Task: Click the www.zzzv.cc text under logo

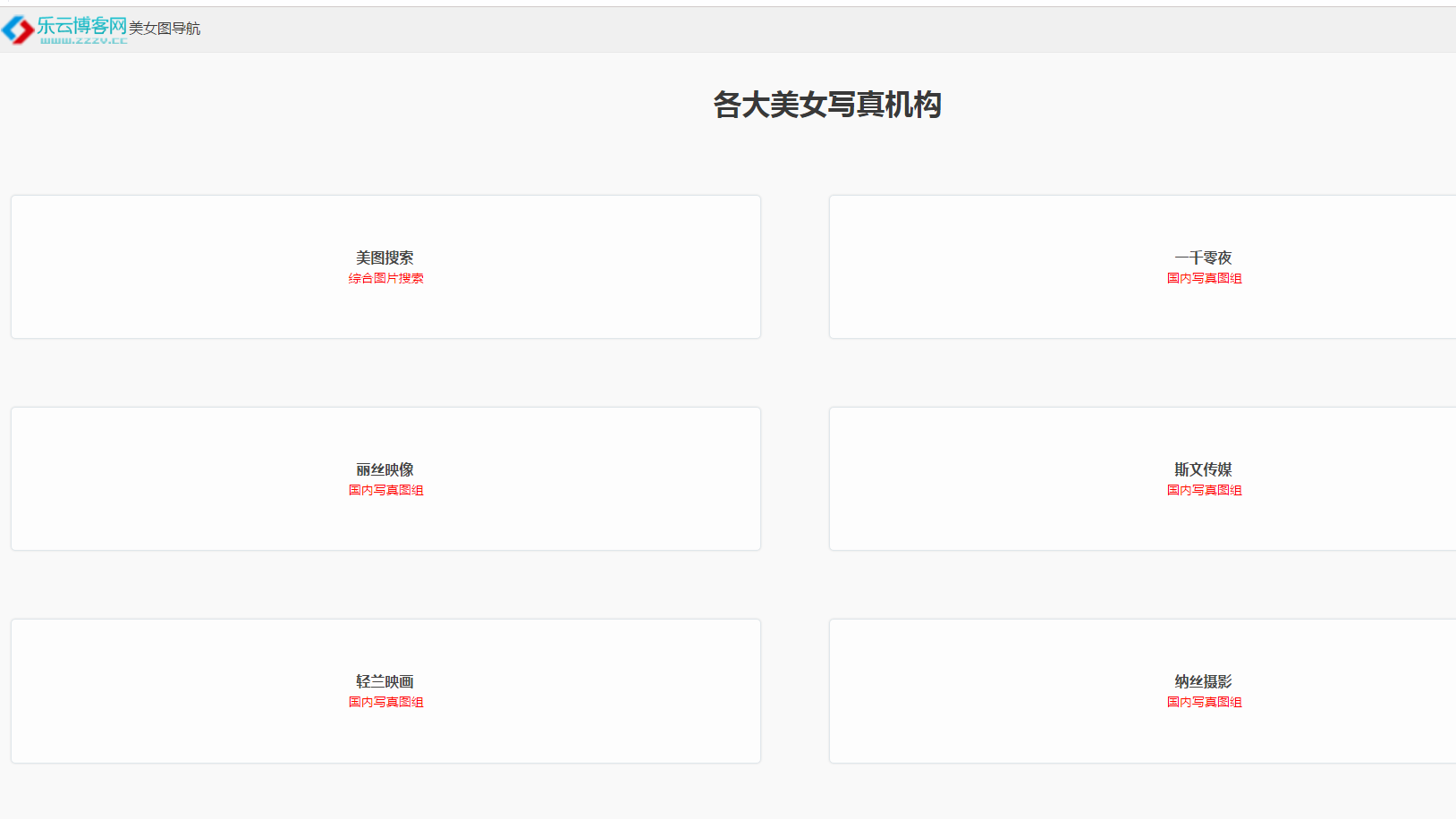Action: pos(83,40)
